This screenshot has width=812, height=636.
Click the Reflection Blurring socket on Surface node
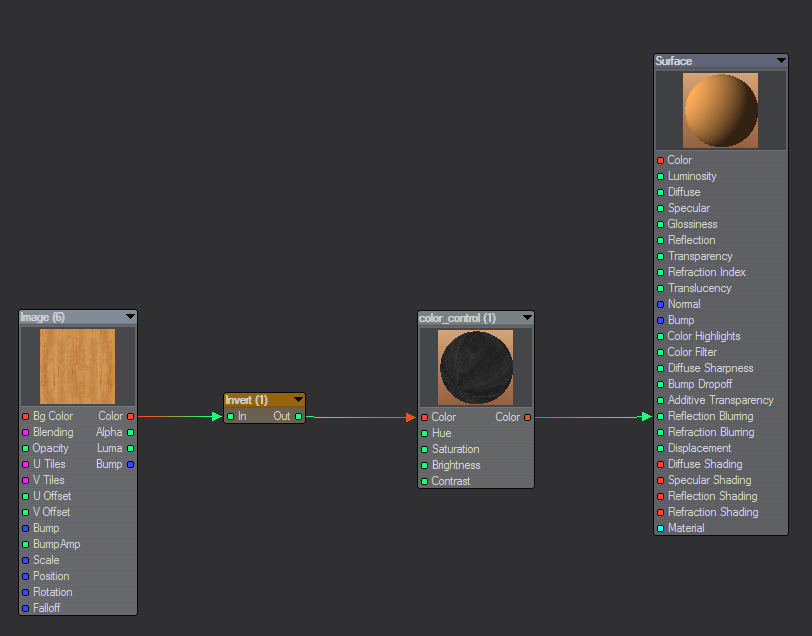pos(660,416)
